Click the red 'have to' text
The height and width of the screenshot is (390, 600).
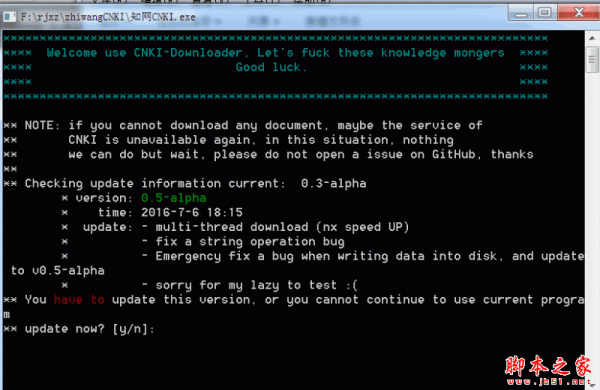[x=79, y=300]
